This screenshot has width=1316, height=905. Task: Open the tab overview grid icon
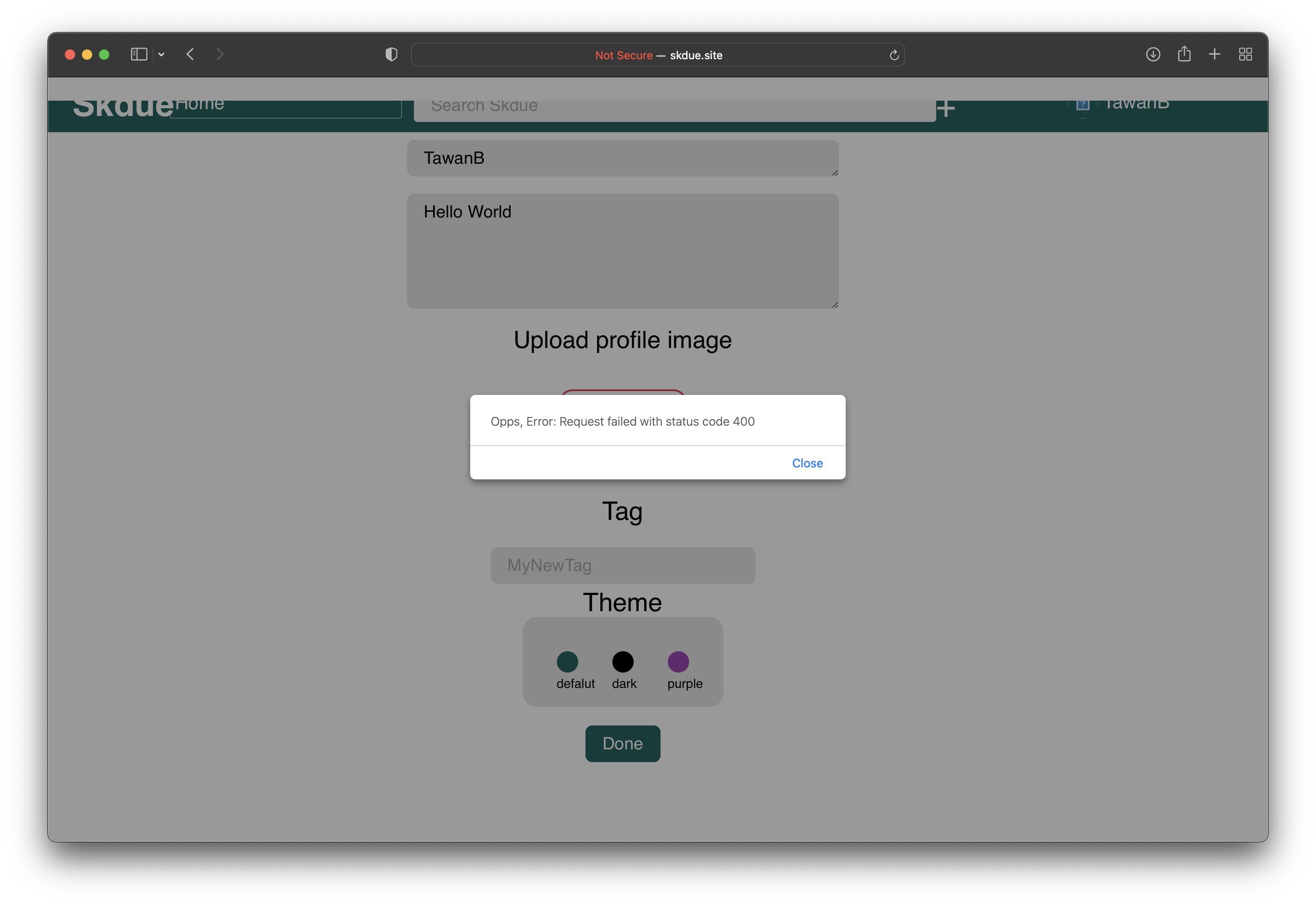click(1246, 54)
